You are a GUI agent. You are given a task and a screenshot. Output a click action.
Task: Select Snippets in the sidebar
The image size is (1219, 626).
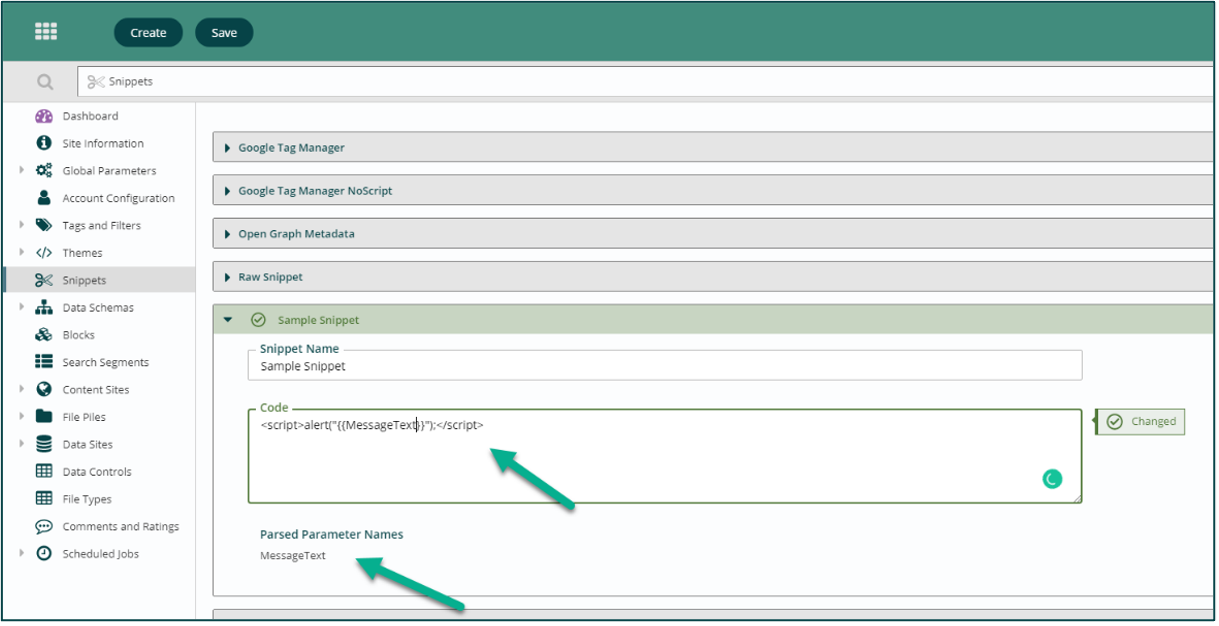point(84,280)
